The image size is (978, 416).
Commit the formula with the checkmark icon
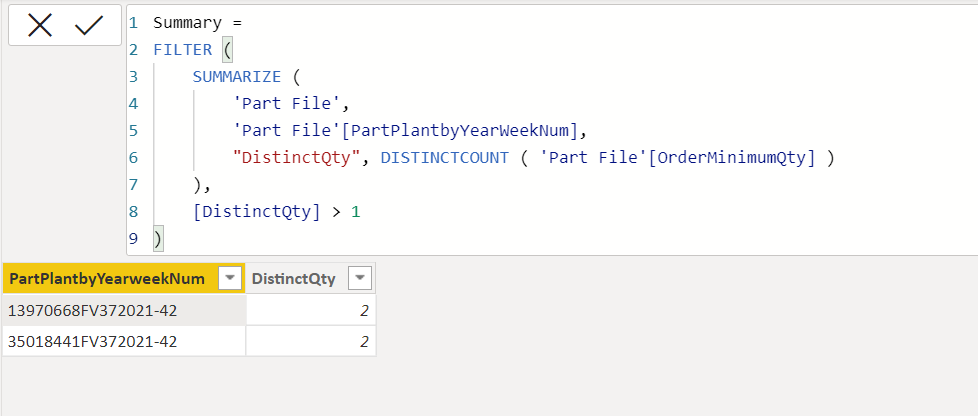pos(89,26)
